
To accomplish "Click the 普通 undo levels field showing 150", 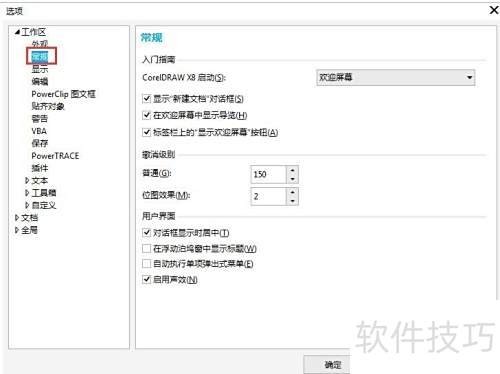I will coord(268,174).
